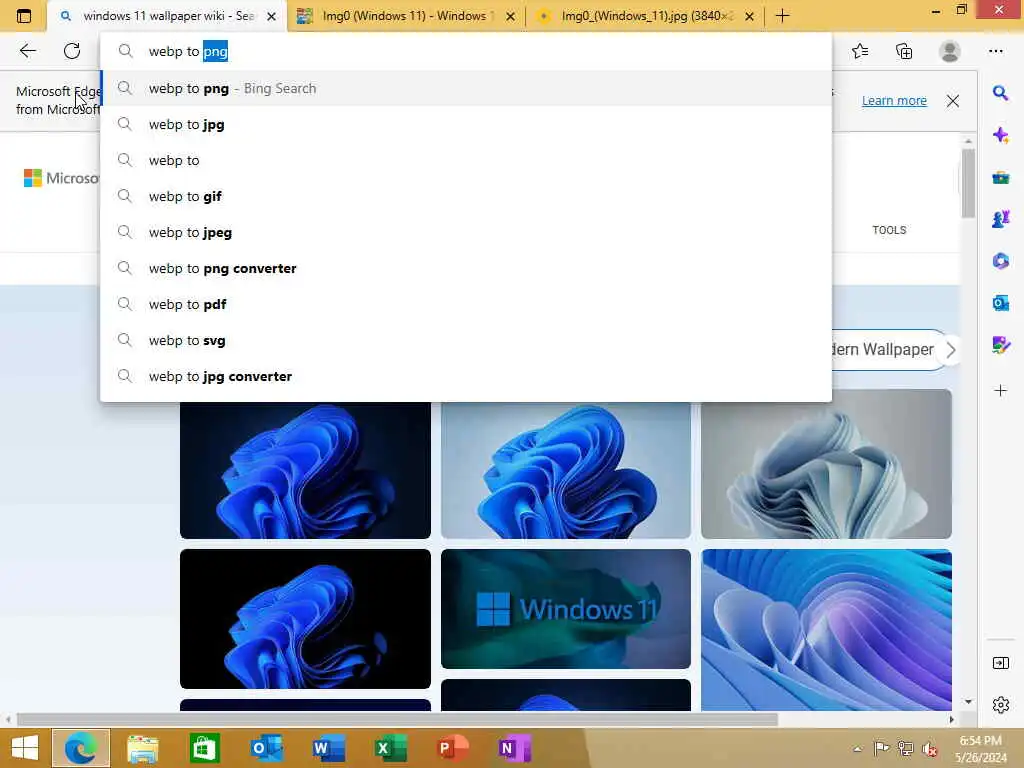1024x768 pixels.
Task: Close the windows 11 wallpaper wiki tab
Action: pyautogui.click(x=272, y=16)
